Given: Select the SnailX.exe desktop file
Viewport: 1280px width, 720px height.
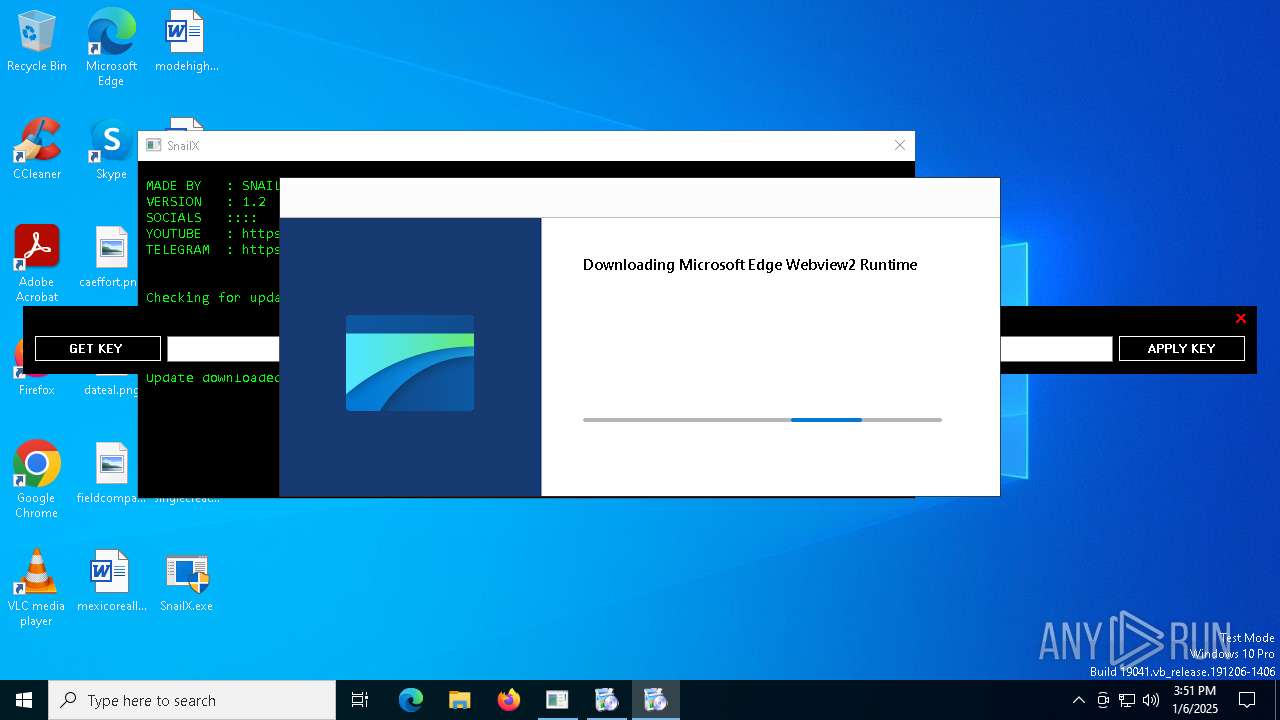Looking at the screenshot, I should coord(186,581).
